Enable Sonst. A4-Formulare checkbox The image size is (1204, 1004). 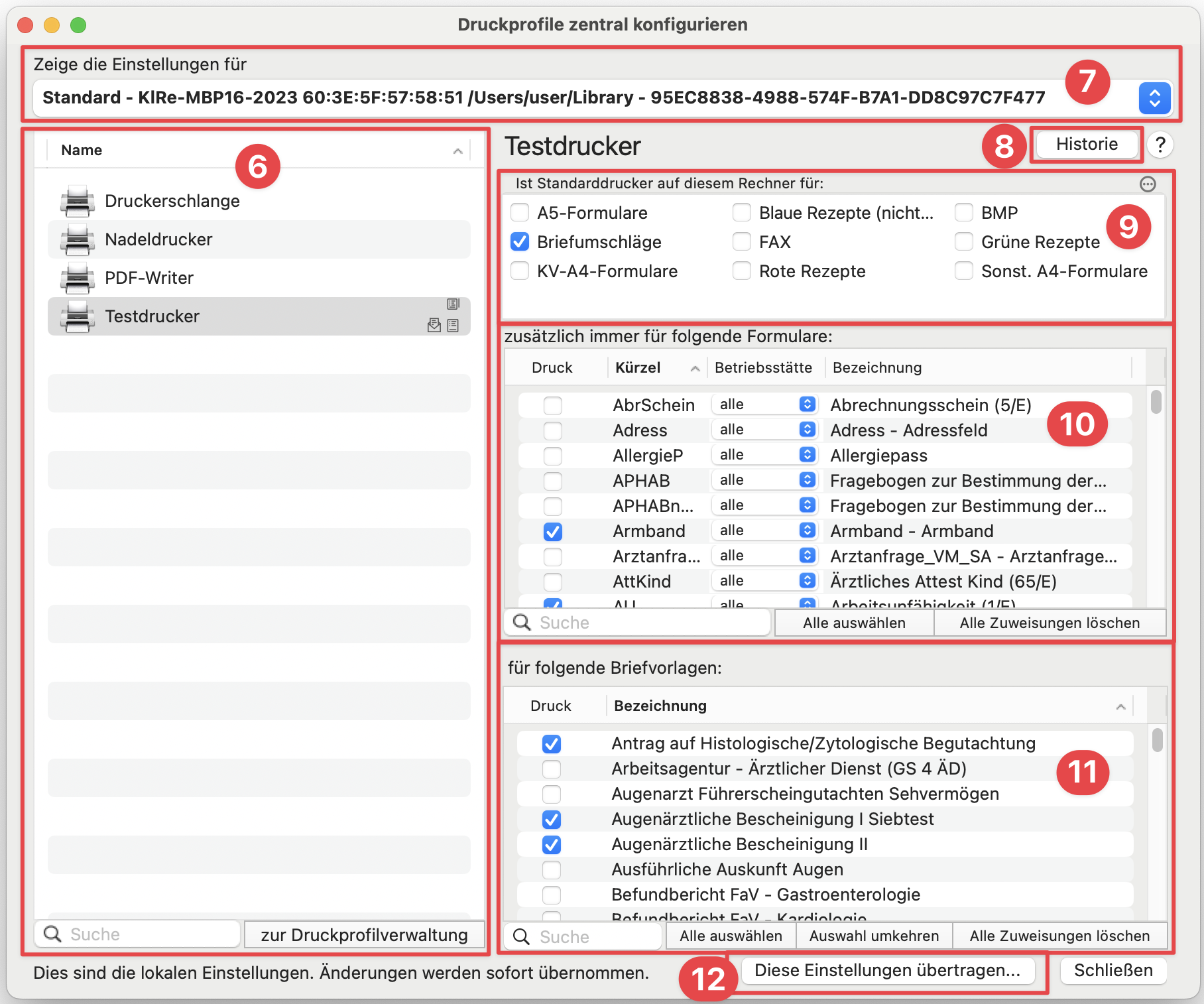coord(964,271)
